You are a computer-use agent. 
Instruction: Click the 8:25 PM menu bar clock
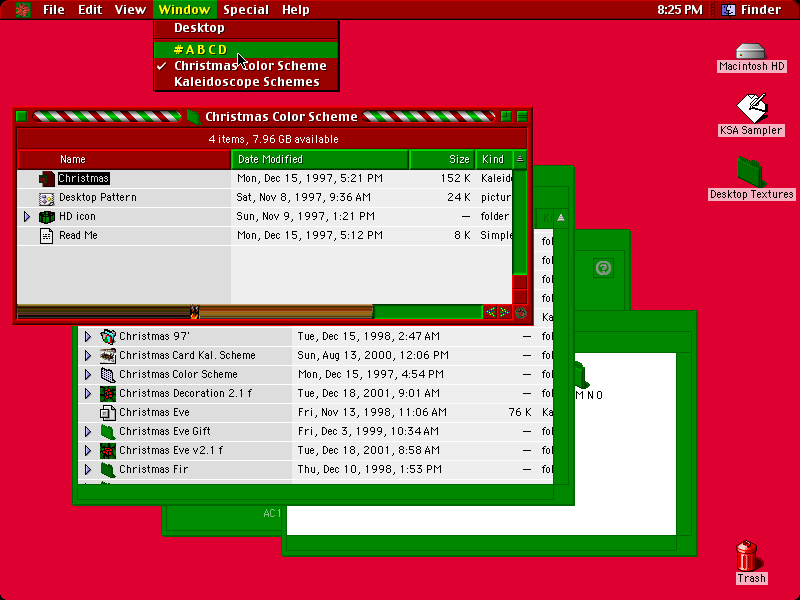(680, 10)
